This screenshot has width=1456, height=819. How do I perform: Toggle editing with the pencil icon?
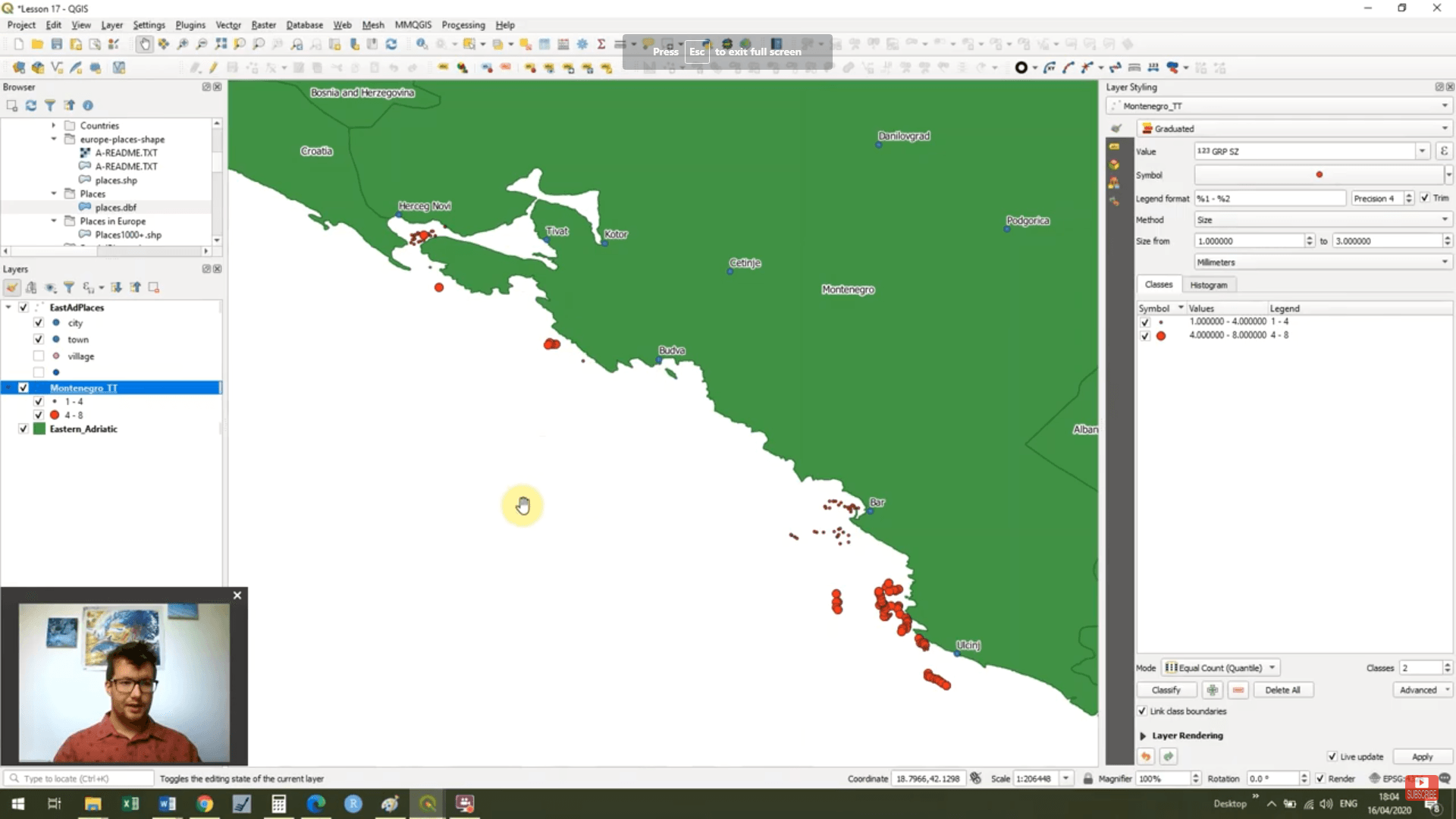tap(213, 67)
